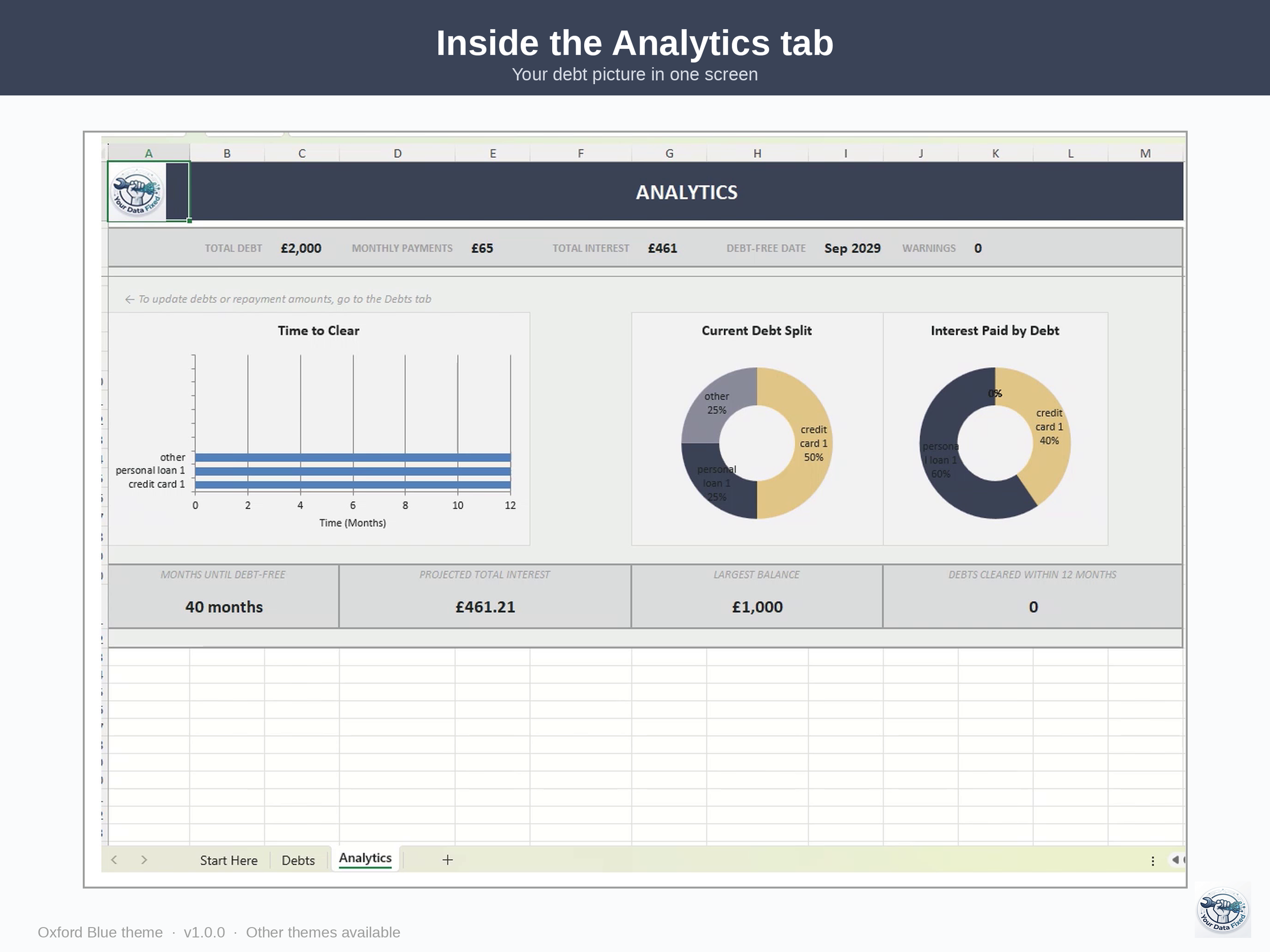The image size is (1270, 952).
Task: Click the Your Data Fixed watermark logo at bottom
Action: coord(1222,909)
